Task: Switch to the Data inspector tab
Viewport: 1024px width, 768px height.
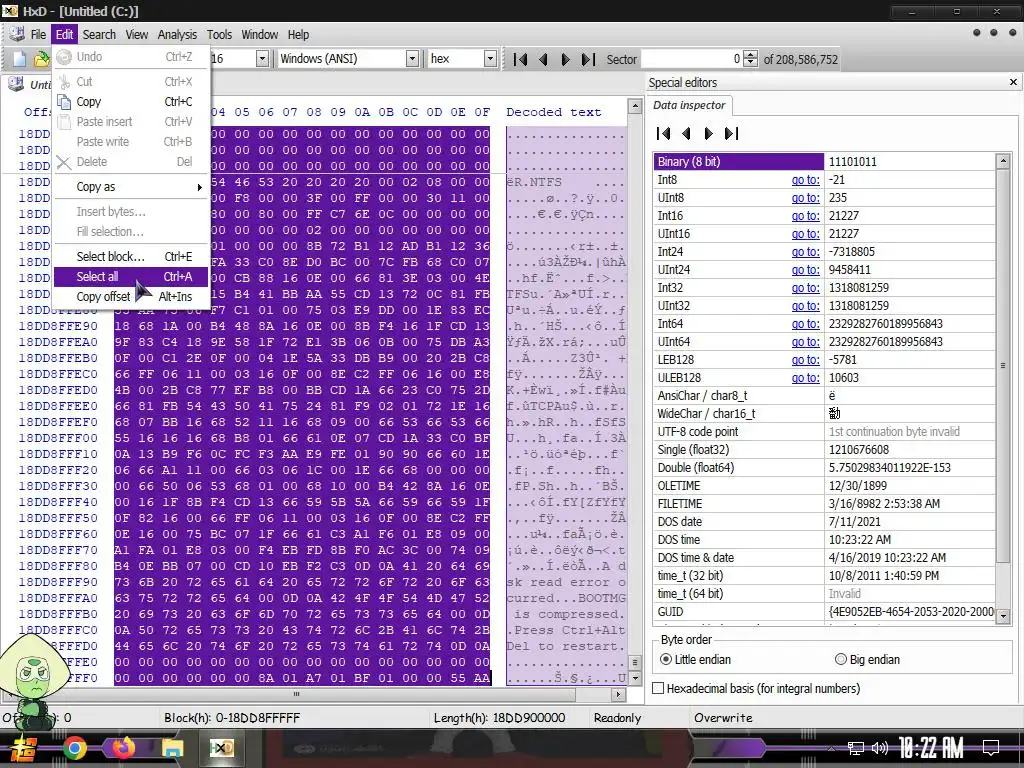Action: (x=689, y=105)
